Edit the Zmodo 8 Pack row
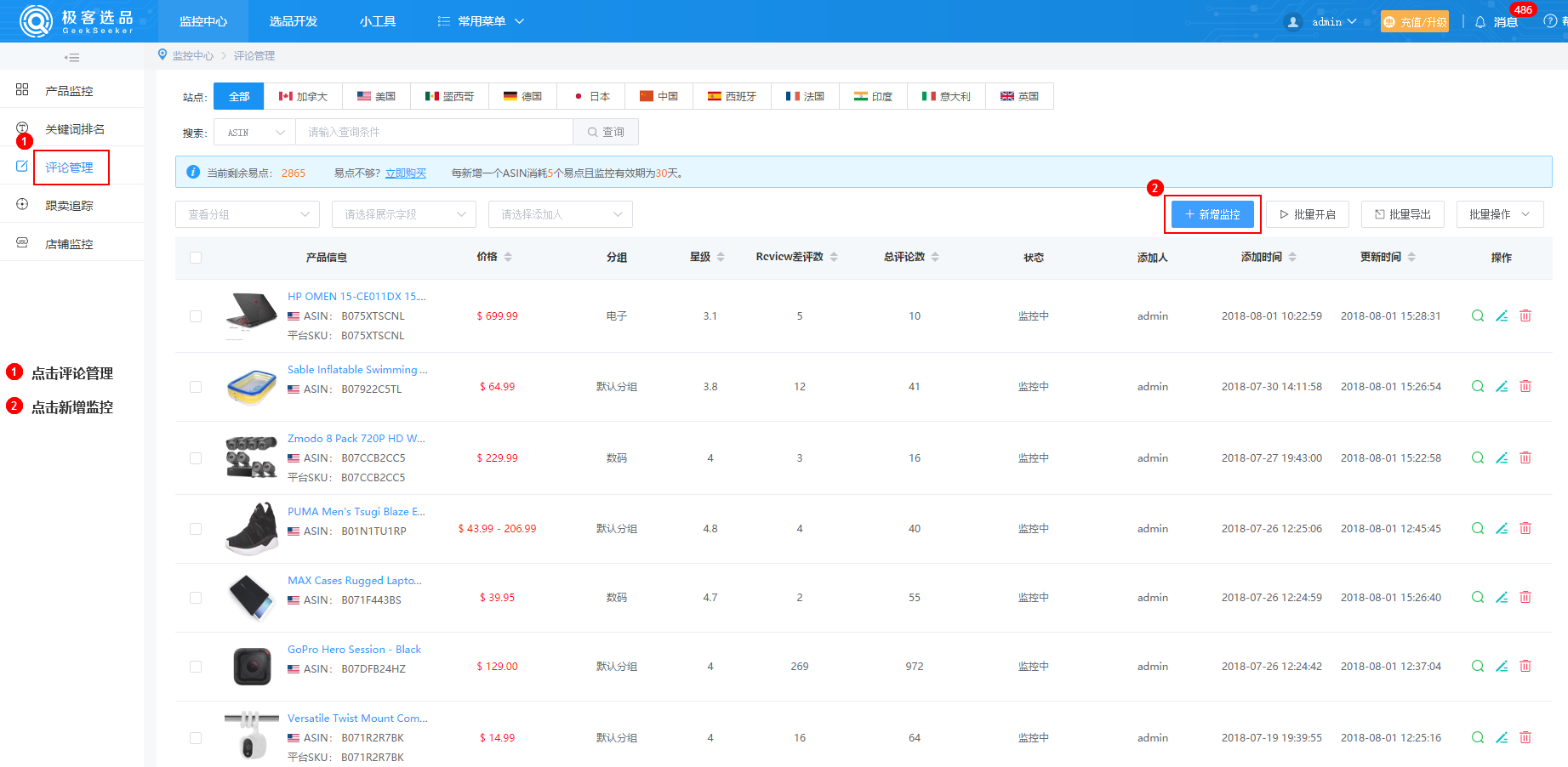This screenshot has width=1568, height=767. [x=1502, y=457]
